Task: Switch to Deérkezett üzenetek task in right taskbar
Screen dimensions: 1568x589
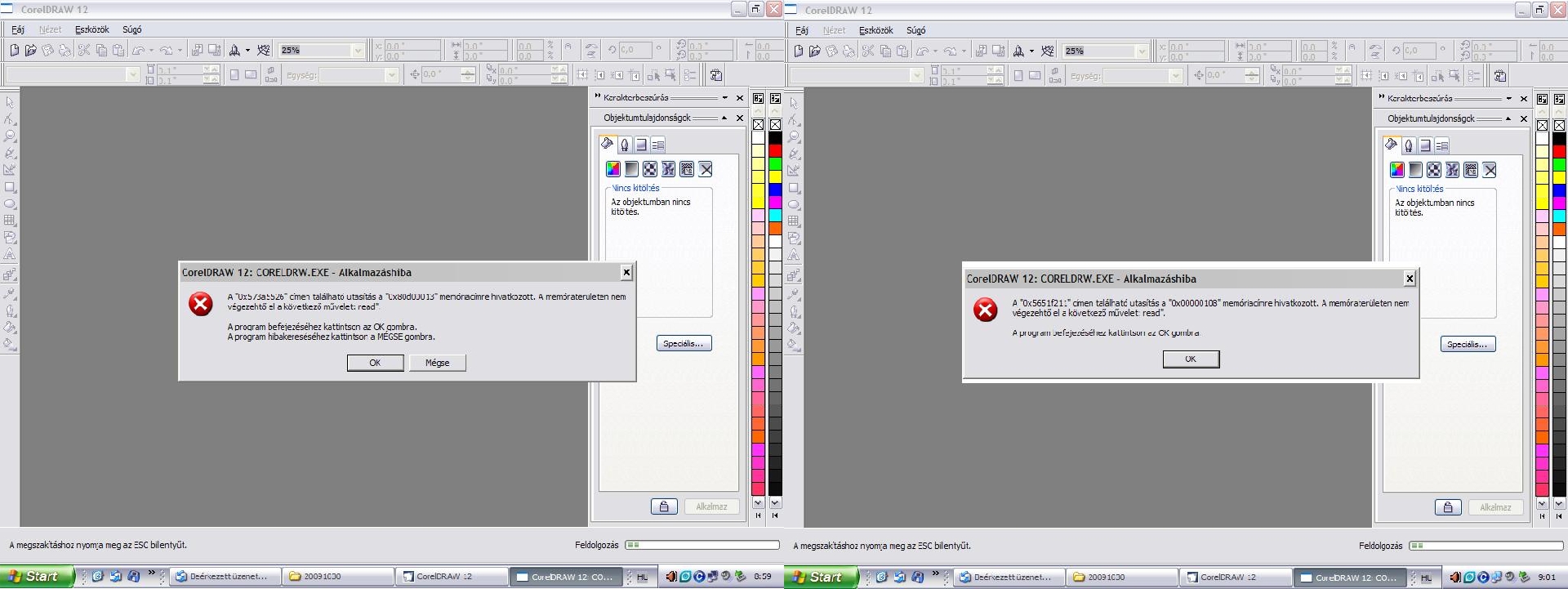Action: pos(1009,577)
